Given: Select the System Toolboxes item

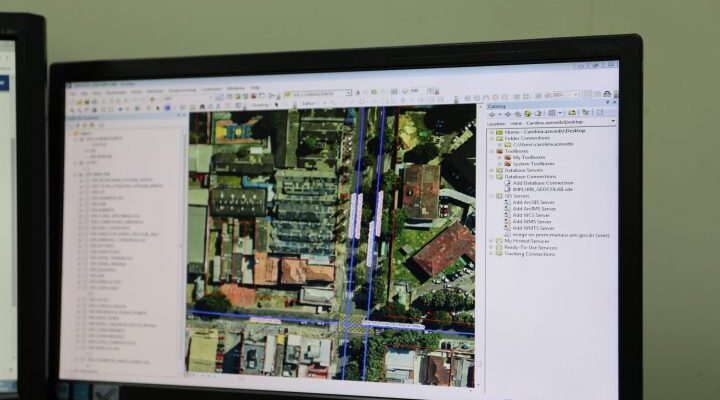Looking at the screenshot, I should click(531, 163).
